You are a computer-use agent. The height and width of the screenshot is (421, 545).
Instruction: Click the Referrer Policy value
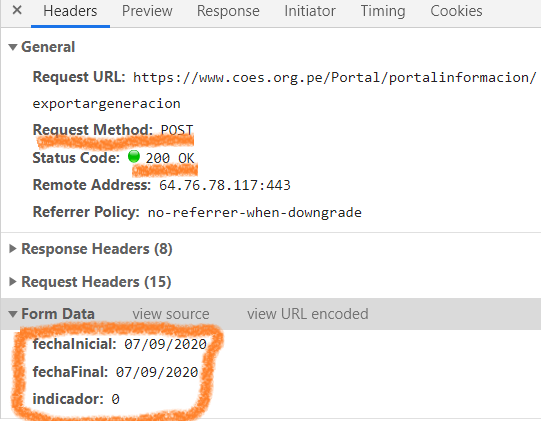tap(255, 212)
